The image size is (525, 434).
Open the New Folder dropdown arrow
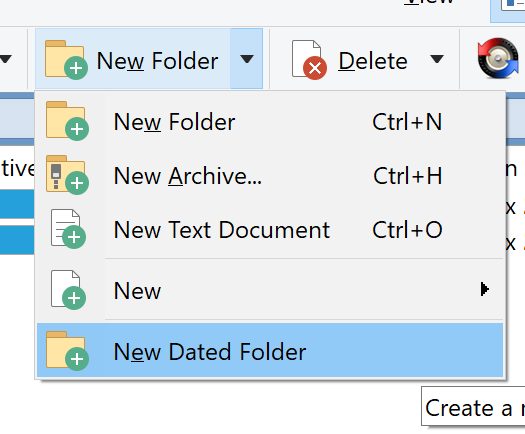click(247, 59)
